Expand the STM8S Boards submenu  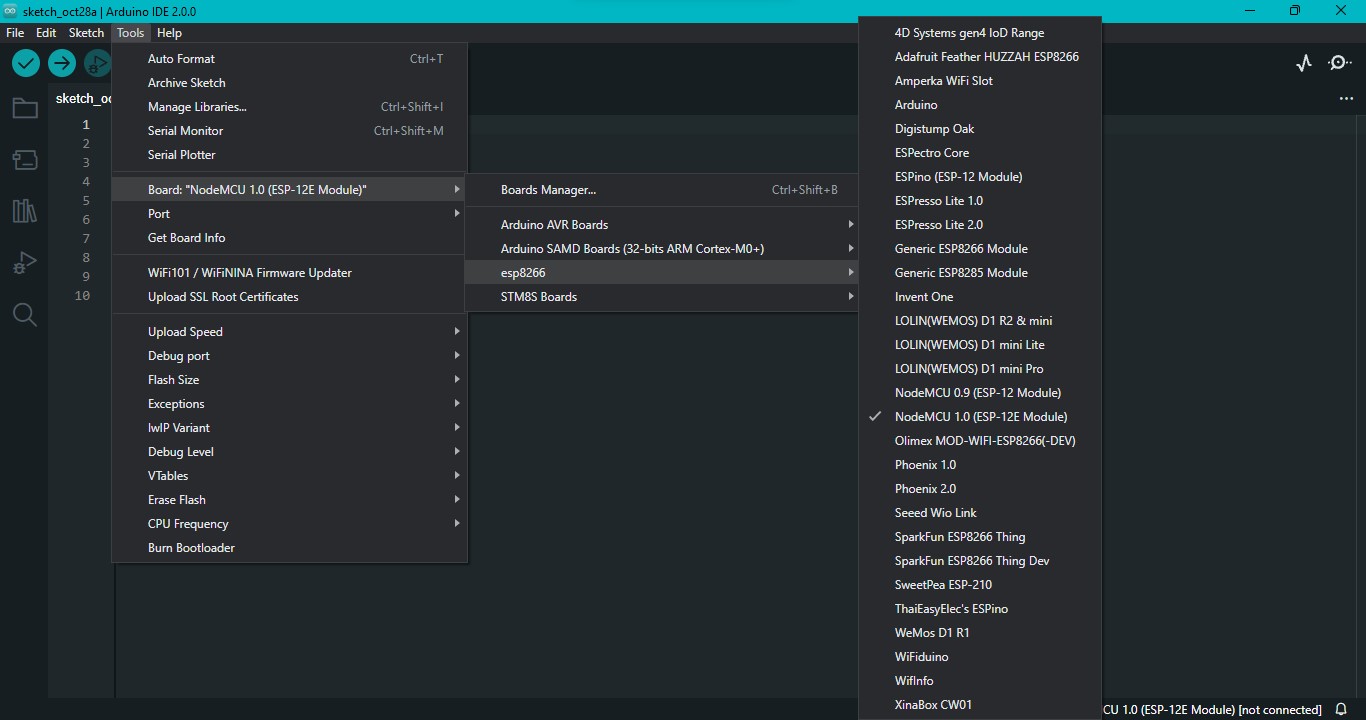pos(662,297)
